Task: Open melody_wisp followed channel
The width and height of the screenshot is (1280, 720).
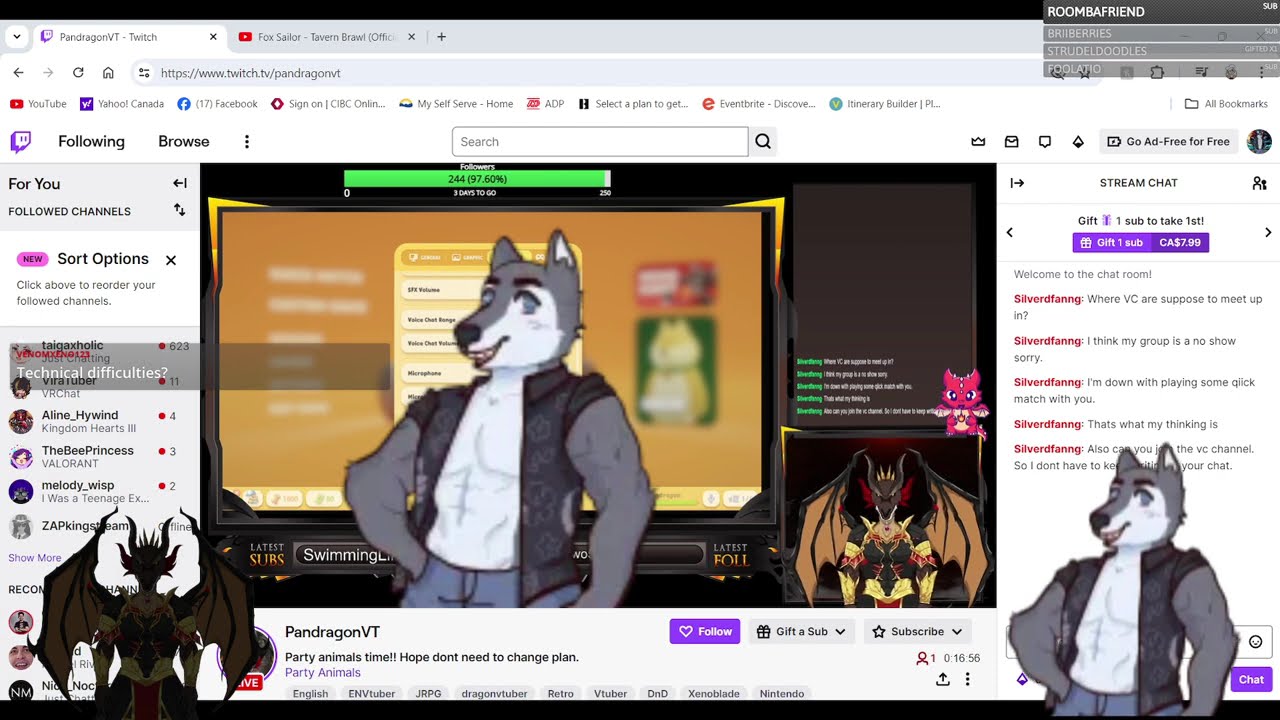Action: 100,491
